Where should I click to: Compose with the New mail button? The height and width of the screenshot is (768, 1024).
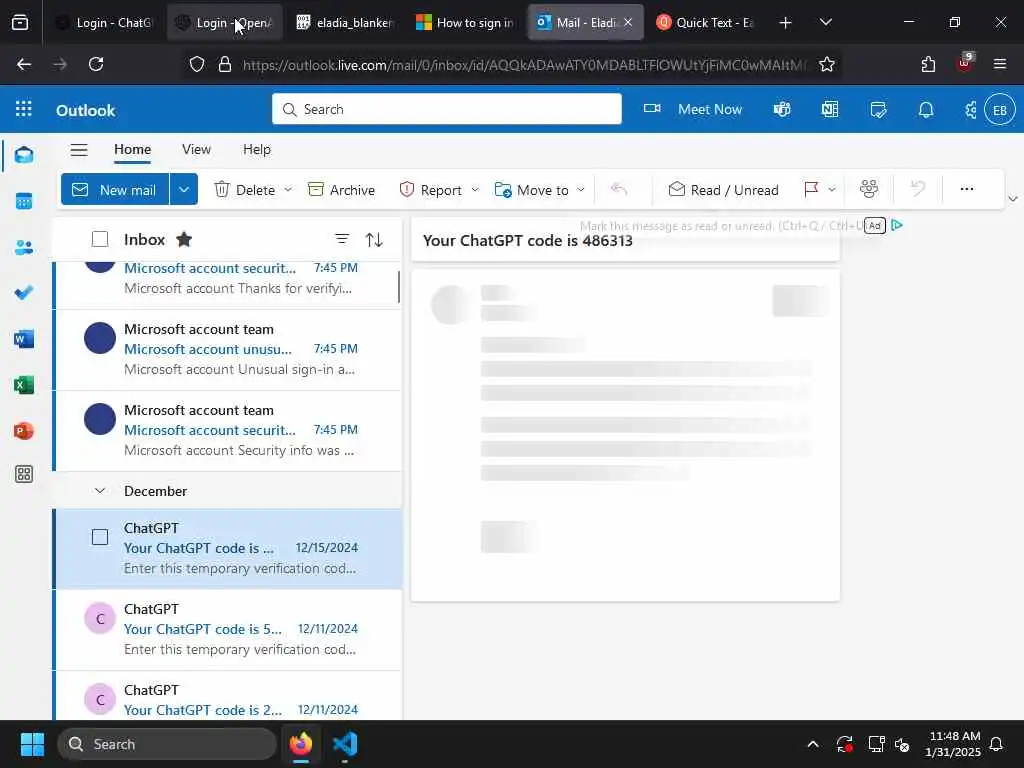click(115, 189)
